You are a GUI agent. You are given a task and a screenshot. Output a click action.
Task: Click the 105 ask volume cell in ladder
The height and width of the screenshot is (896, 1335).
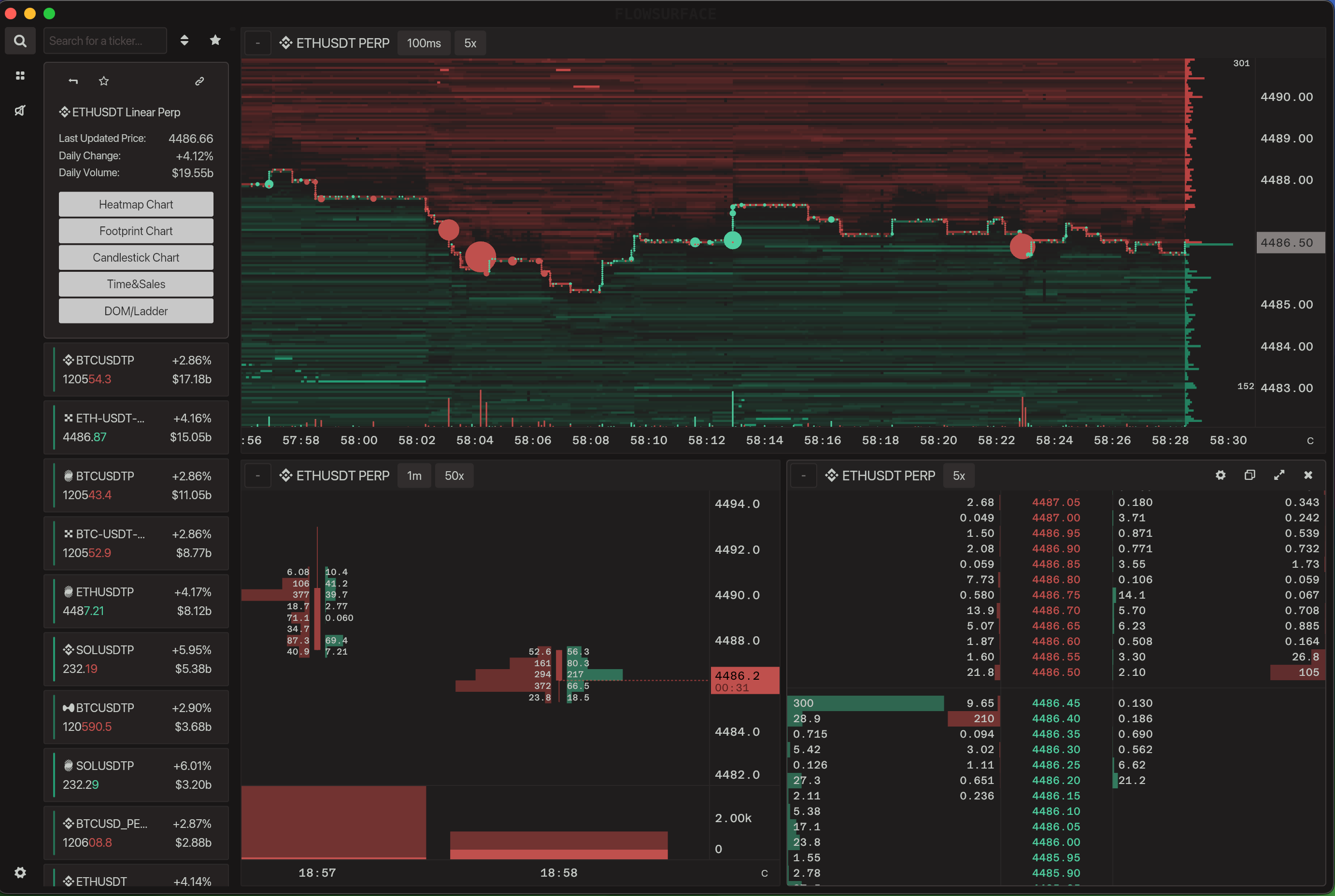(1297, 672)
